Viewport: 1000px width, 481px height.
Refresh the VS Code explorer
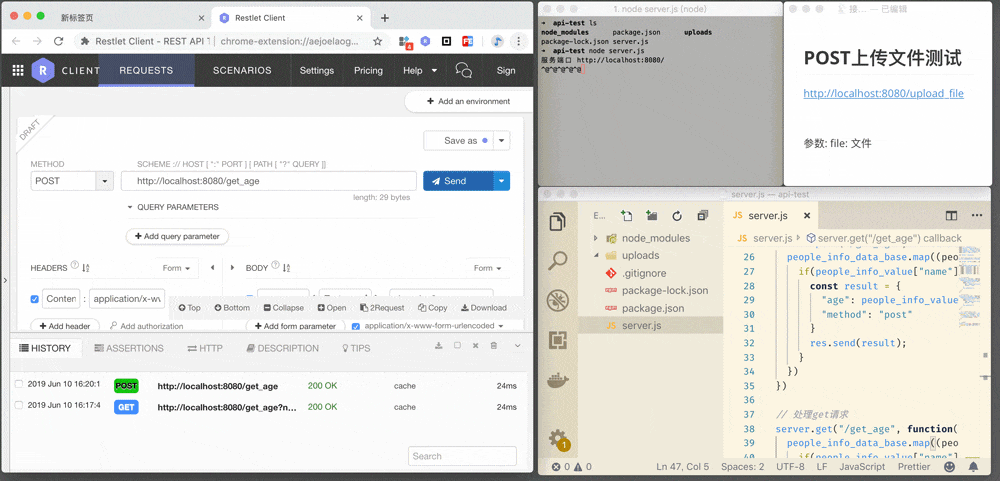pos(677,216)
